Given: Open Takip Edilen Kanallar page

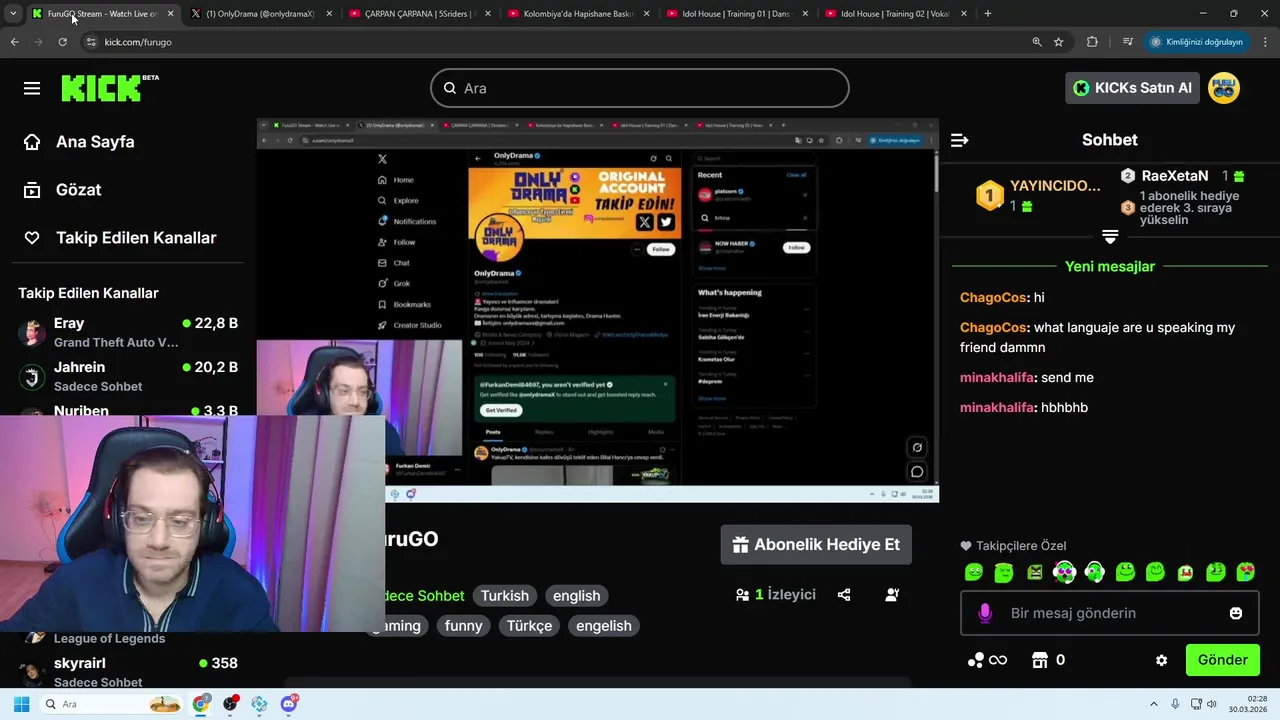Looking at the screenshot, I should 120,238.
